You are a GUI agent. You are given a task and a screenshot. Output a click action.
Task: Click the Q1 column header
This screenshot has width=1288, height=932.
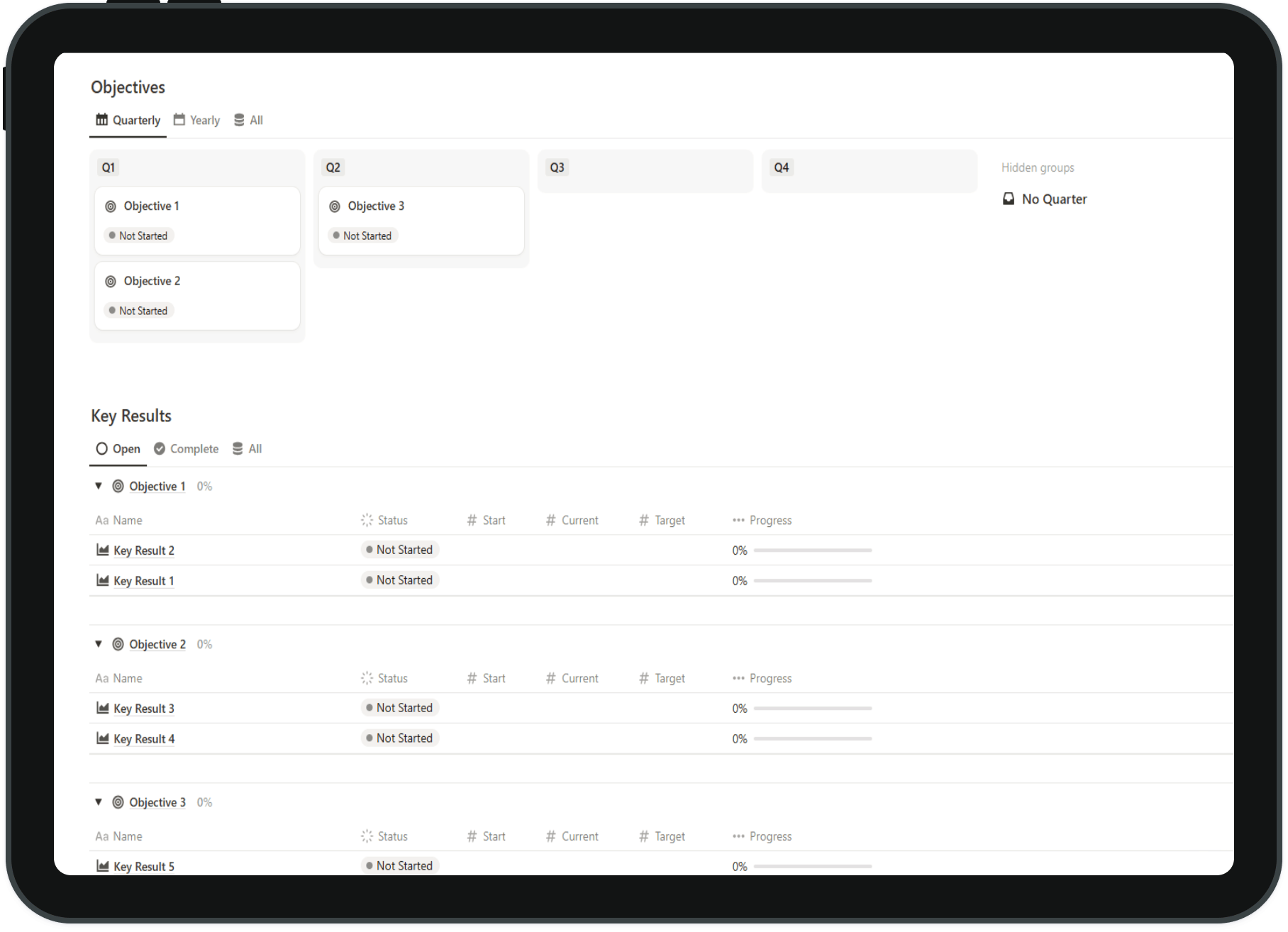108,167
